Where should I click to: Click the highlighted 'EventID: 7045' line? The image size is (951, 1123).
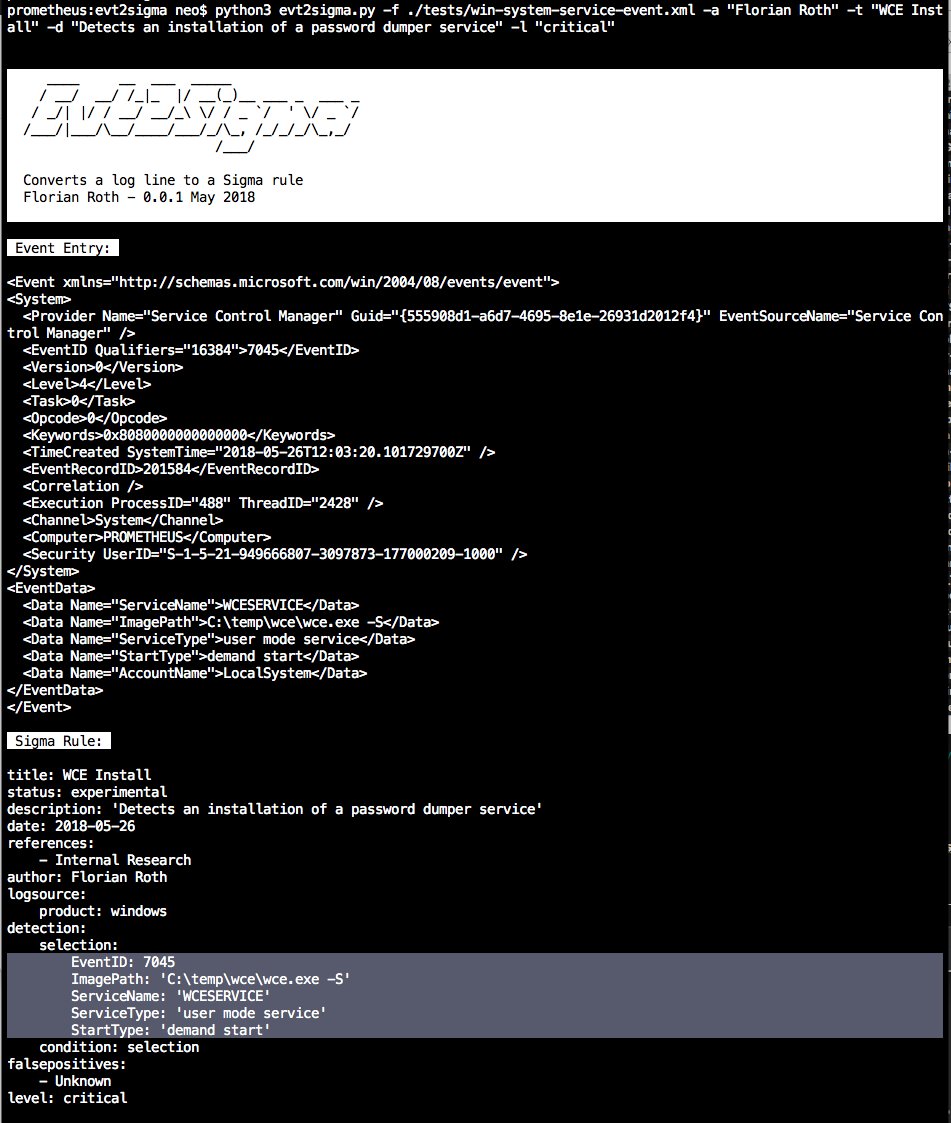pos(122,962)
